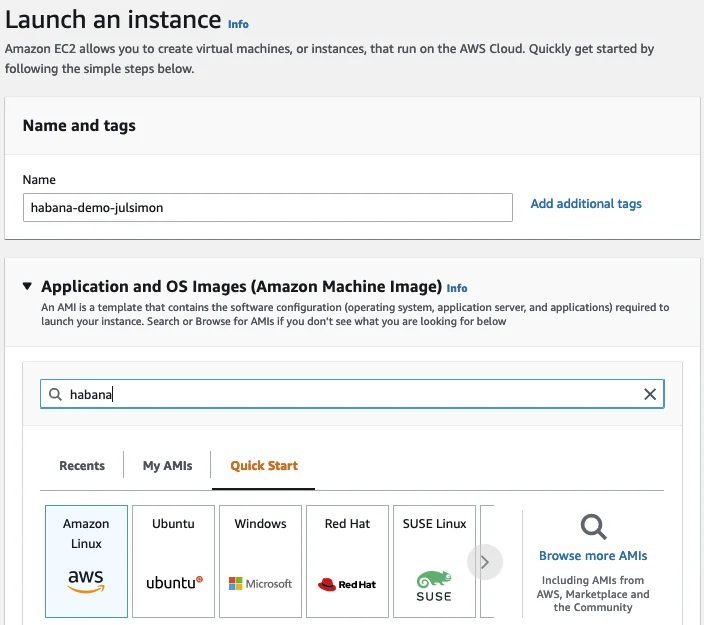The width and height of the screenshot is (704, 625).
Task: Click the magnifier icon in AMI search
Action: click(x=55, y=394)
